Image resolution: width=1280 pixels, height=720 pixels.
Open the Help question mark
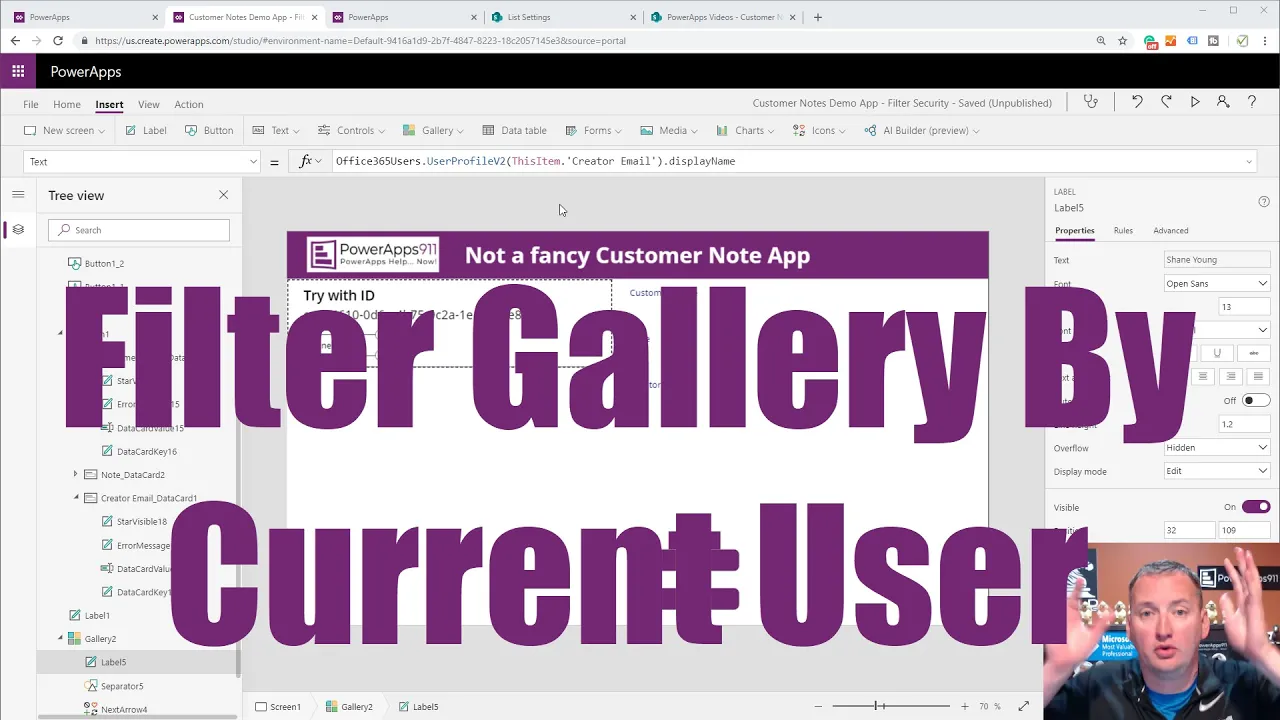pos(1251,102)
